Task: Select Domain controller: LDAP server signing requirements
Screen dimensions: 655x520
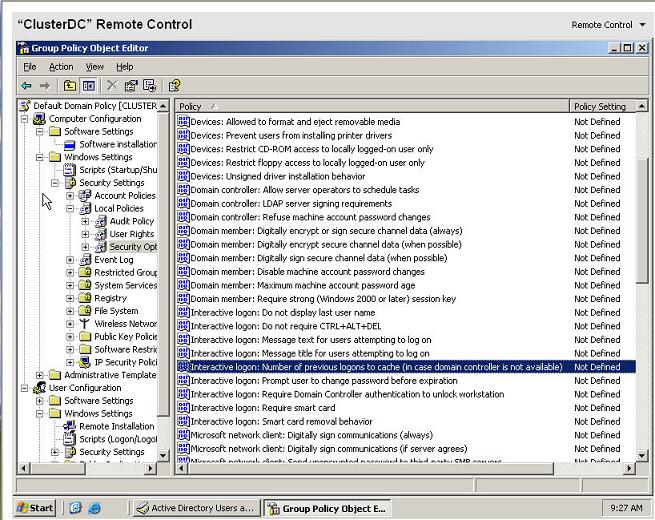Action: pyautogui.click(x=291, y=203)
